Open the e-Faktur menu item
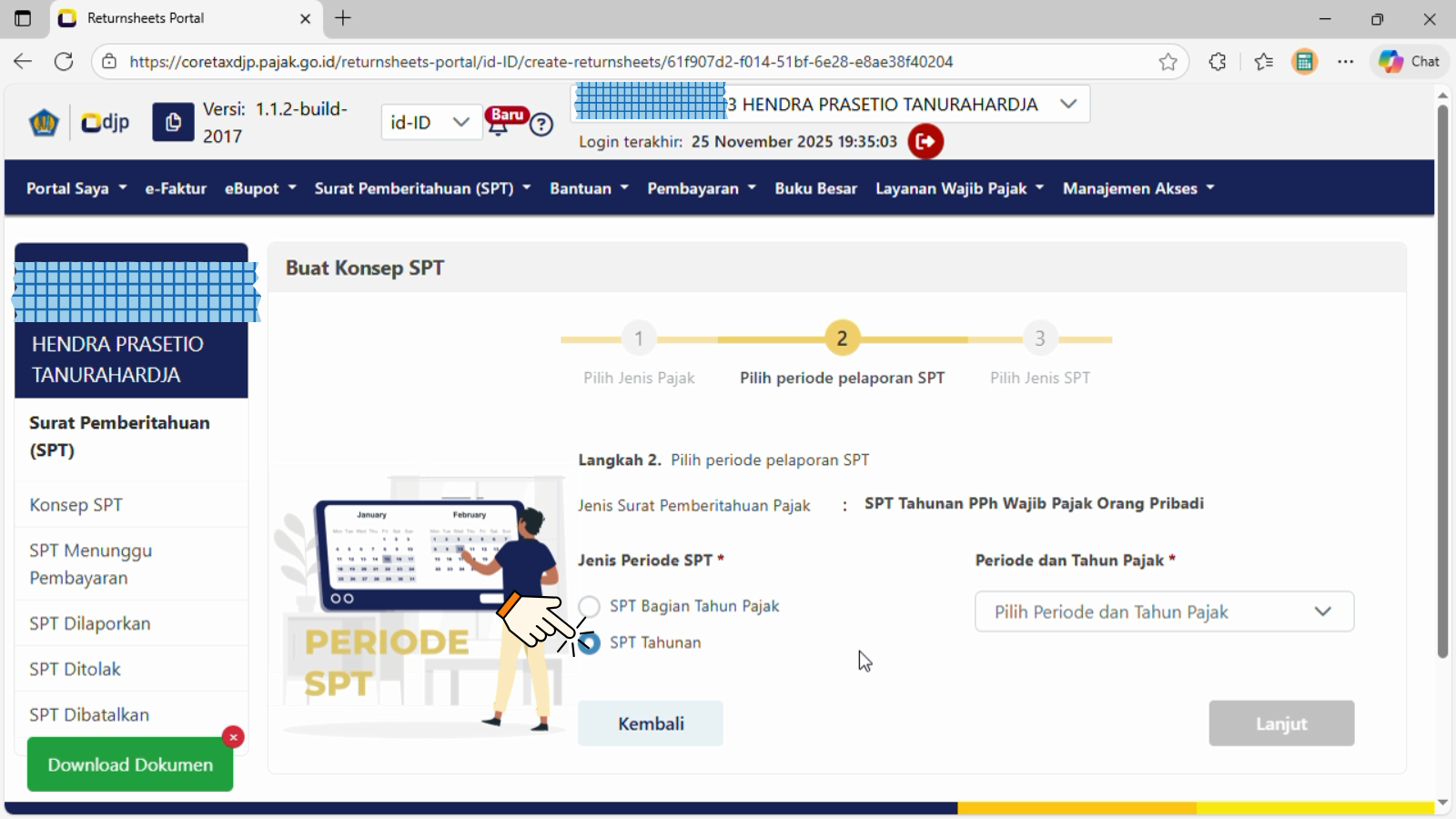The height and width of the screenshot is (819, 1456). click(x=176, y=188)
